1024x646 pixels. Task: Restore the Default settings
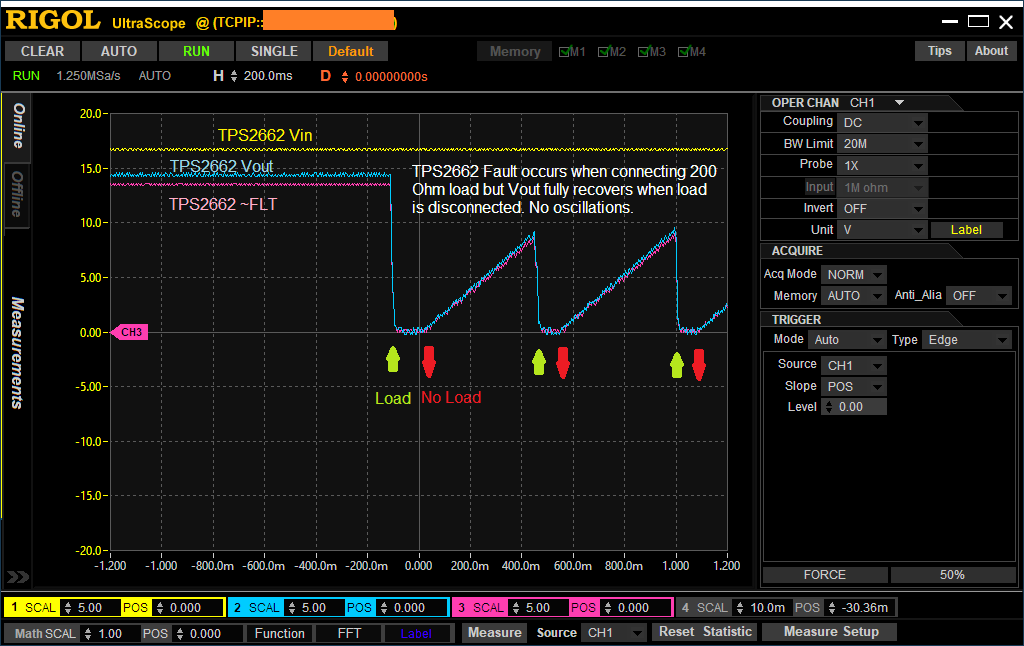click(x=350, y=51)
